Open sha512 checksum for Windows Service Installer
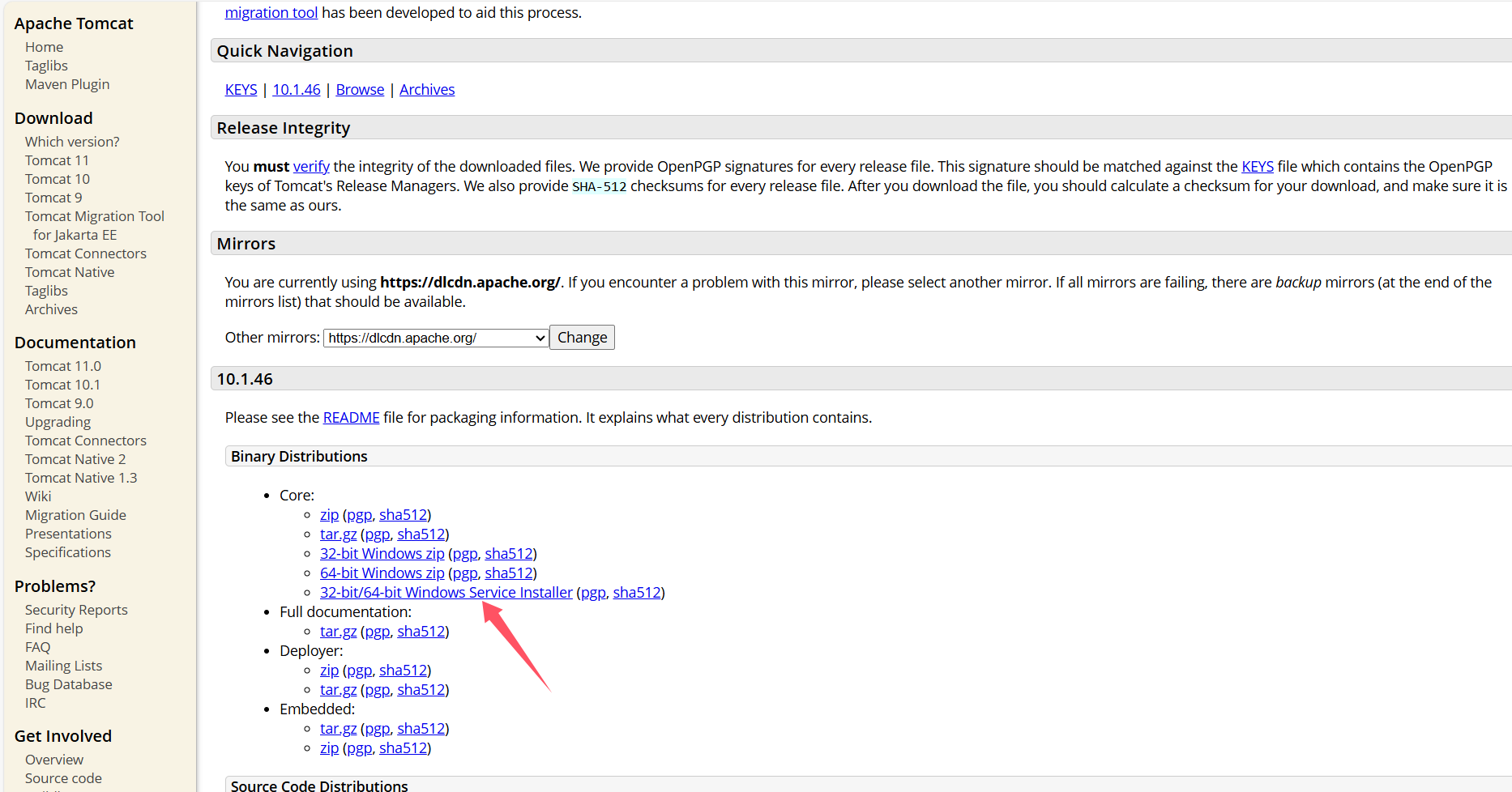Screen dimensions: 1512x792 (x=636, y=593)
